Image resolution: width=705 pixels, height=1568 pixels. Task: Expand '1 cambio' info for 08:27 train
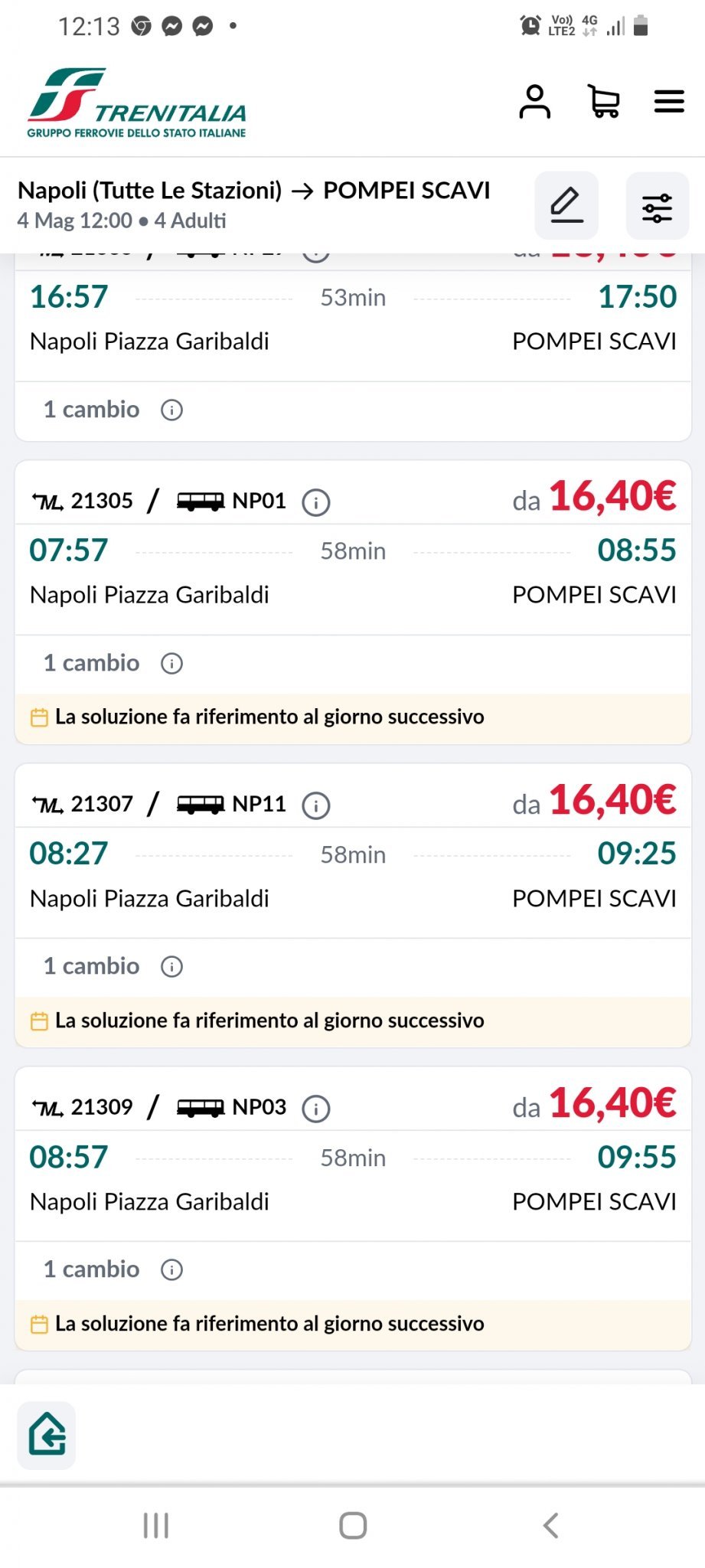click(x=171, y=966)
